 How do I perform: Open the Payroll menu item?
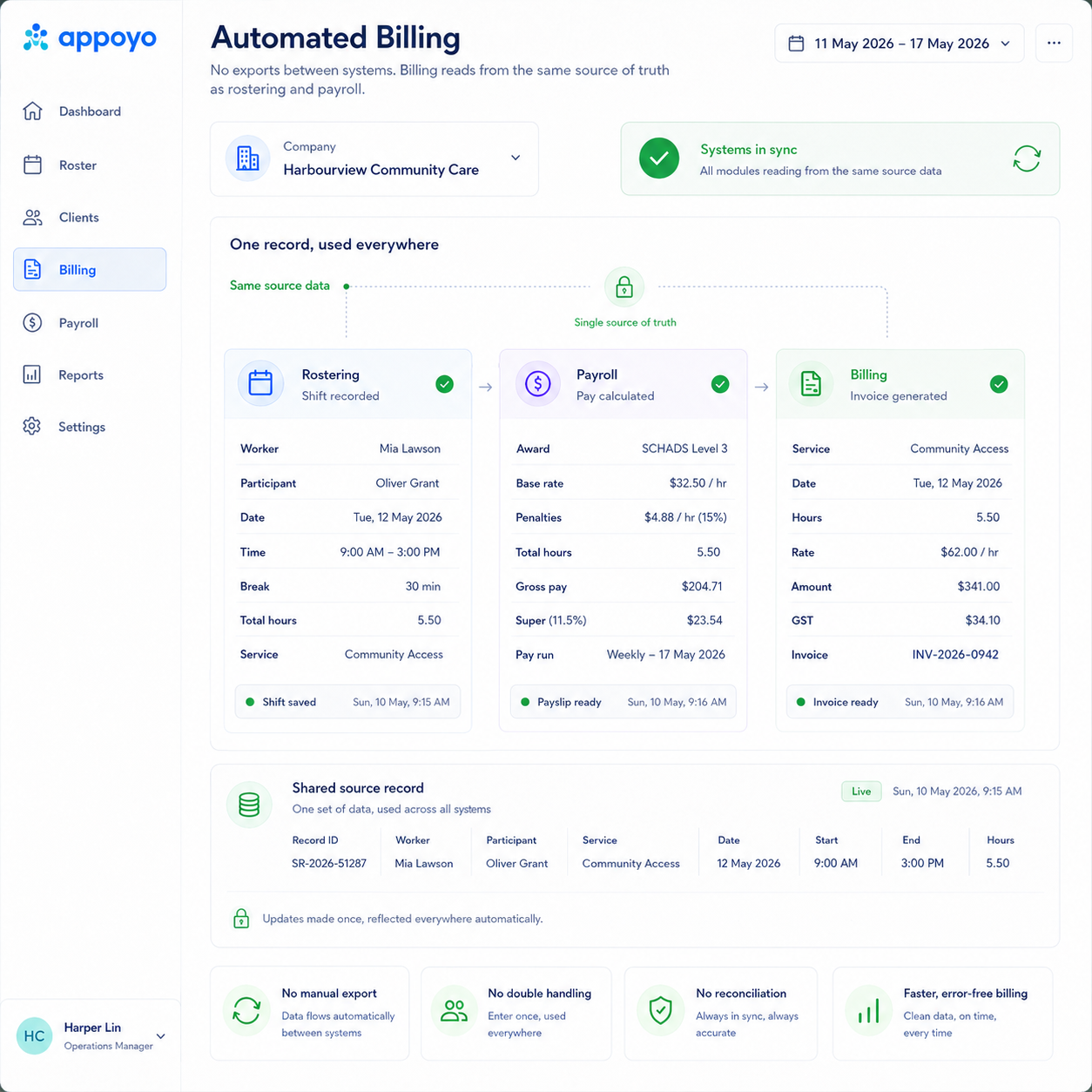[90, 323]
